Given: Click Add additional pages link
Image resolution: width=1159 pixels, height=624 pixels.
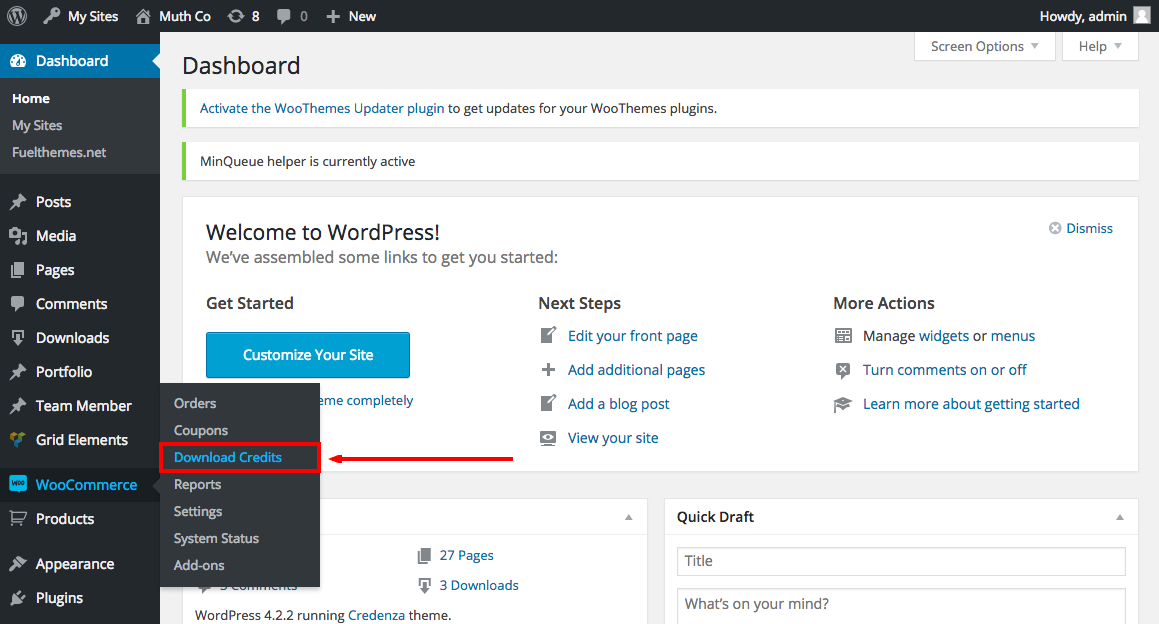Looking at the screenshot, I should click(636, 370).
